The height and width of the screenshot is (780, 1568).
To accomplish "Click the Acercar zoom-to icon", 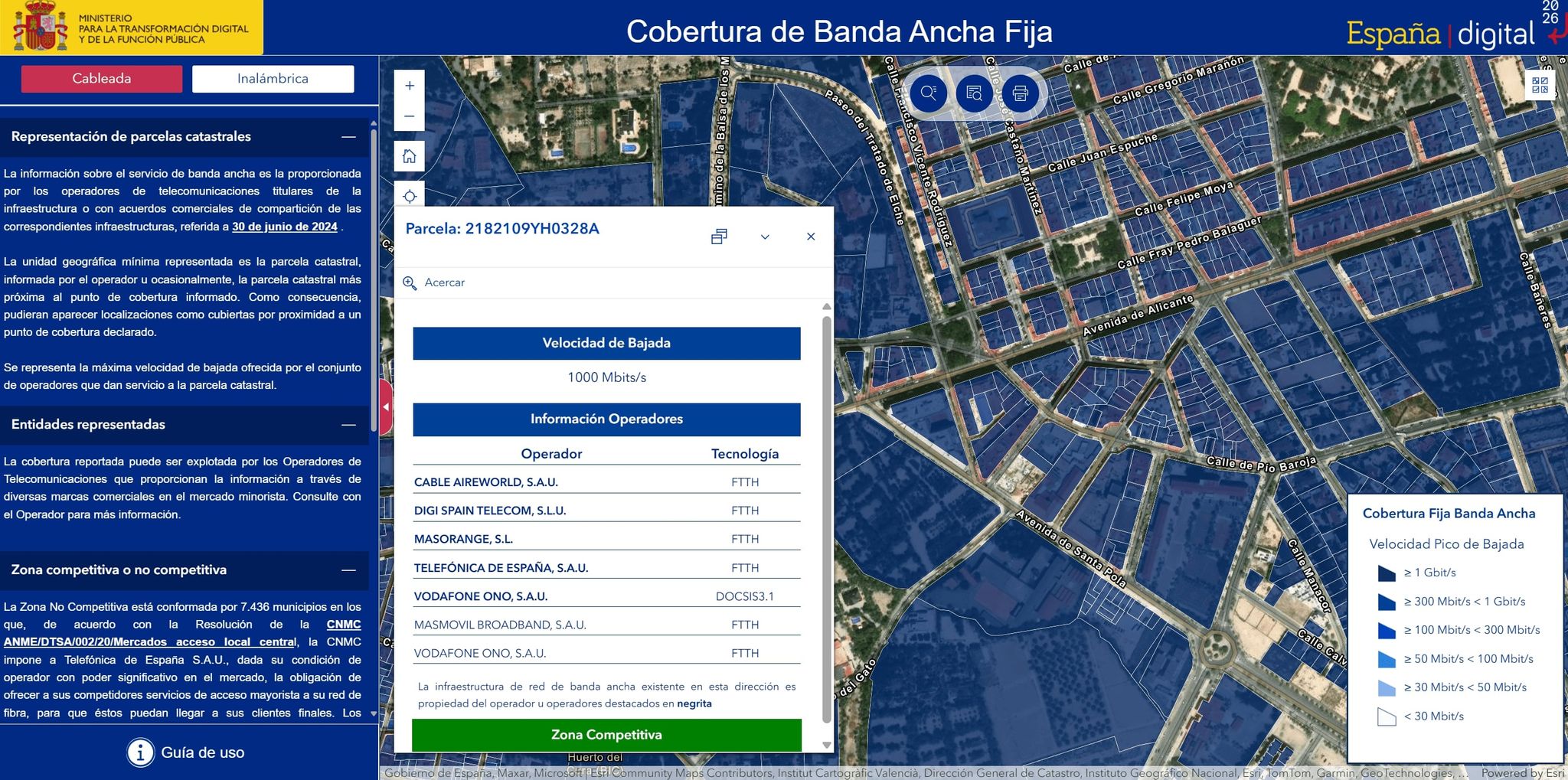I will tap(410, 282).
